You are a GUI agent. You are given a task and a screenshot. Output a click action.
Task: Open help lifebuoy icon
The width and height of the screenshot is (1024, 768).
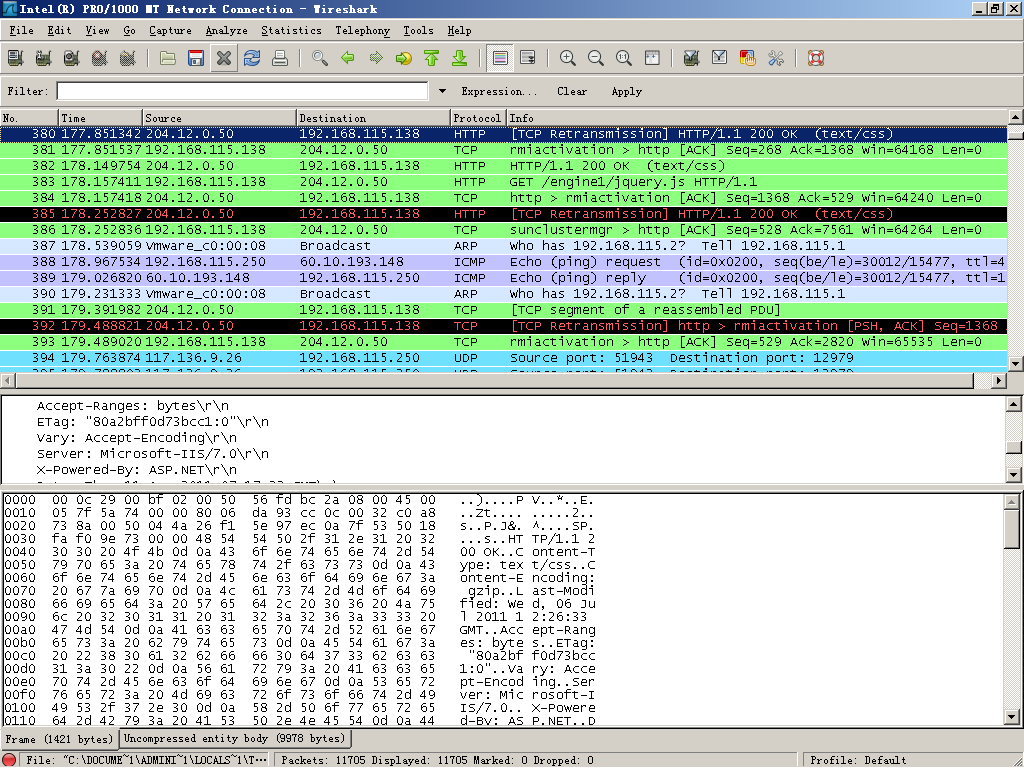click(816, 58)
